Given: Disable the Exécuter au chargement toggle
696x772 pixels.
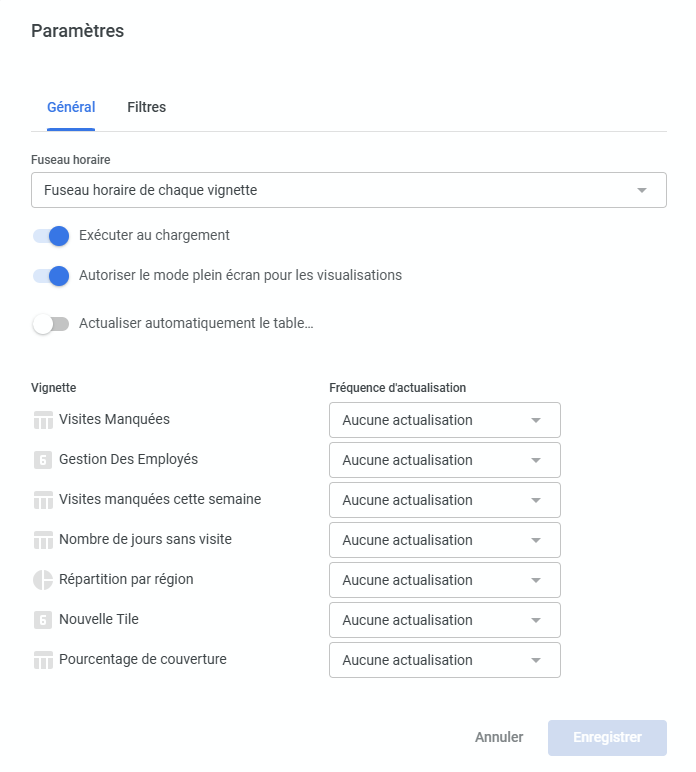Looking at the screenshot, I should click(51, 236).
